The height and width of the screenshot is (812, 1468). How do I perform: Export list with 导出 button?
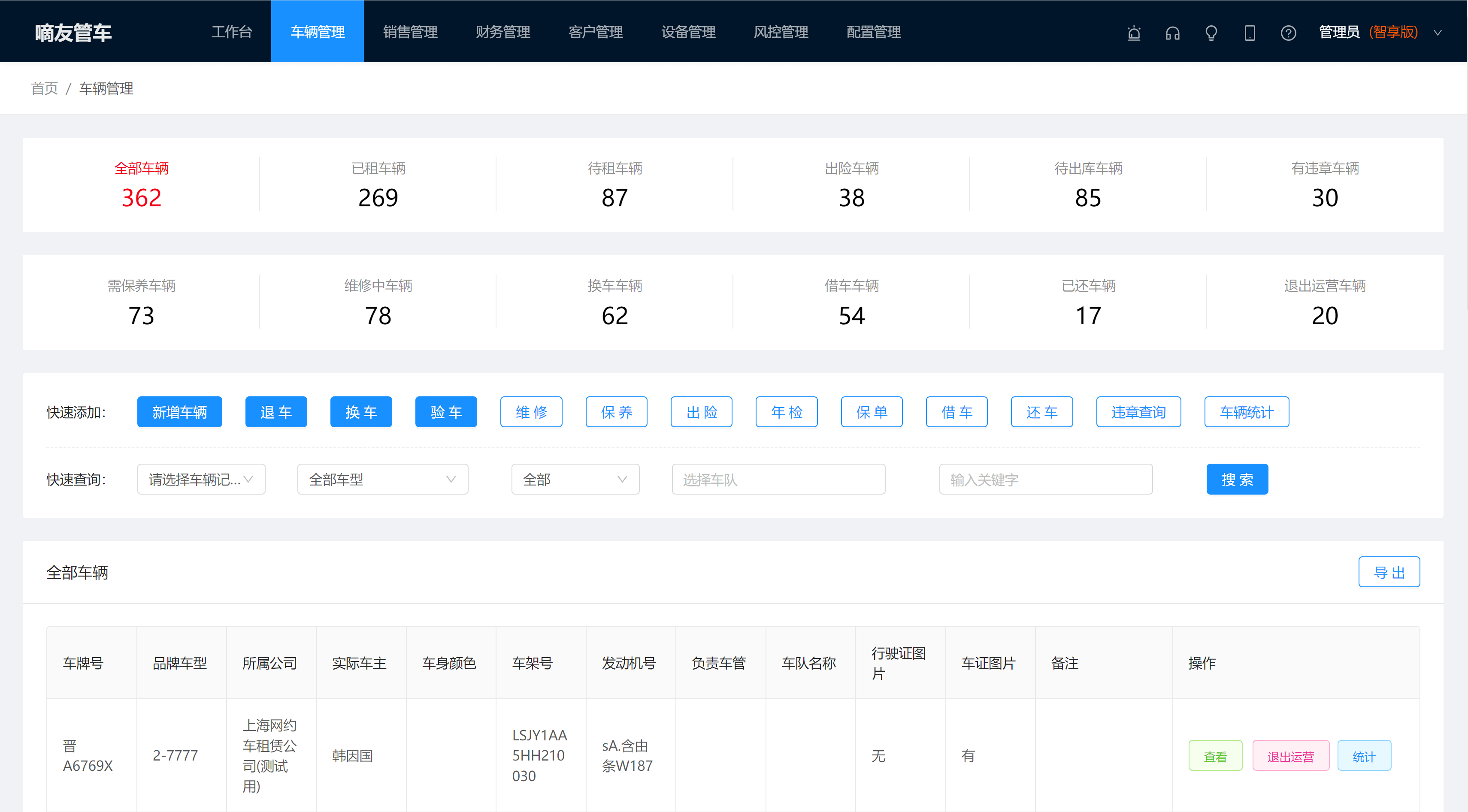[1389, 571]
